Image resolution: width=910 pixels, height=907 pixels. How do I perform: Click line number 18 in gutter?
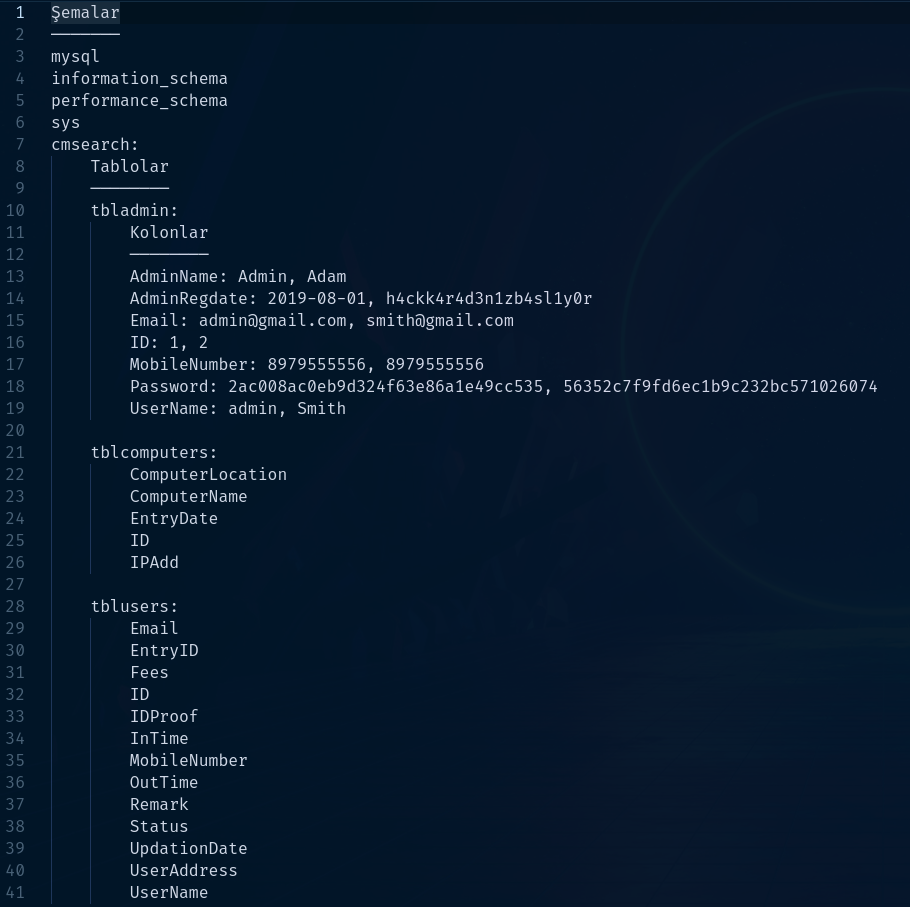pyautogui.click(x=15, y=387)
